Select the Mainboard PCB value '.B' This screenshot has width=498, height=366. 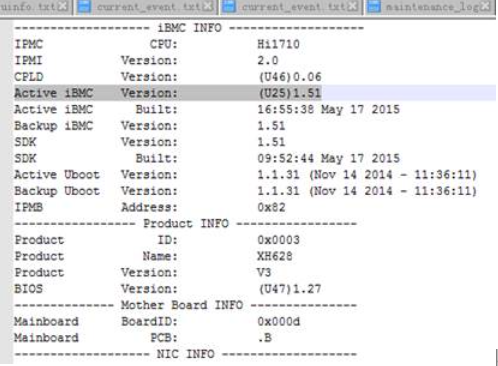(265, 338)
